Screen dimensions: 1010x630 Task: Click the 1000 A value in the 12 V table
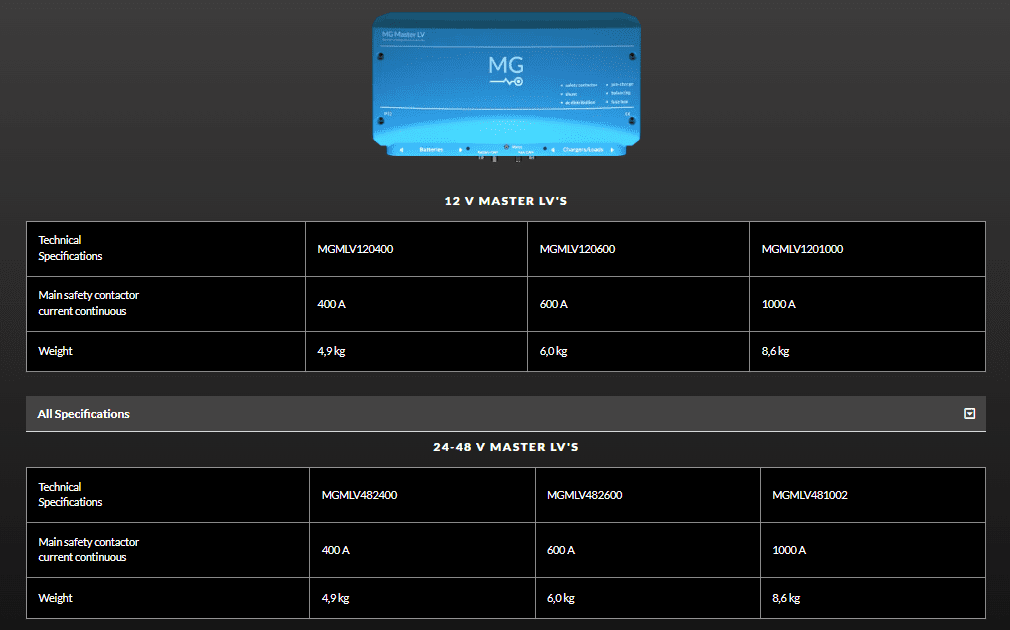point(778,304)
